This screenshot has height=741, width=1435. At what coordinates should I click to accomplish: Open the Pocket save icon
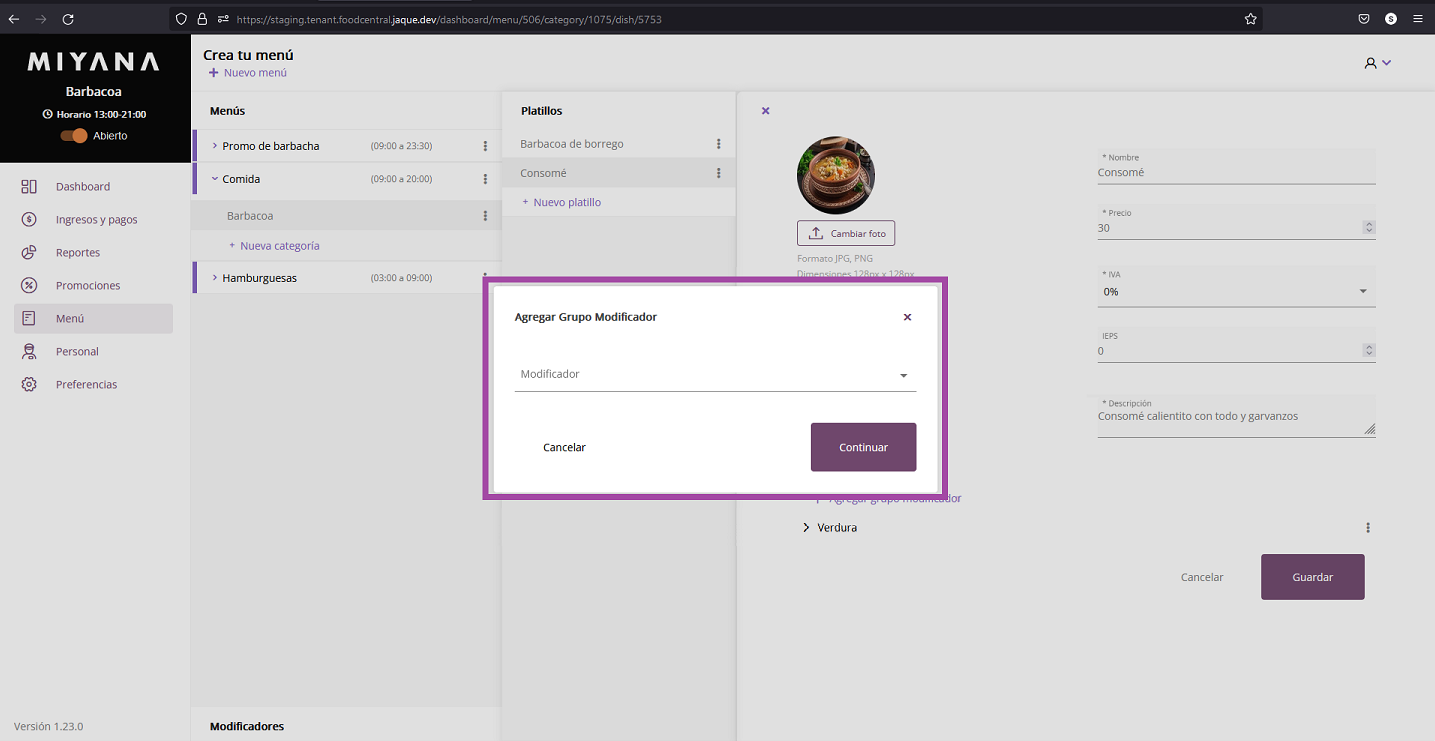(1364, 19)
